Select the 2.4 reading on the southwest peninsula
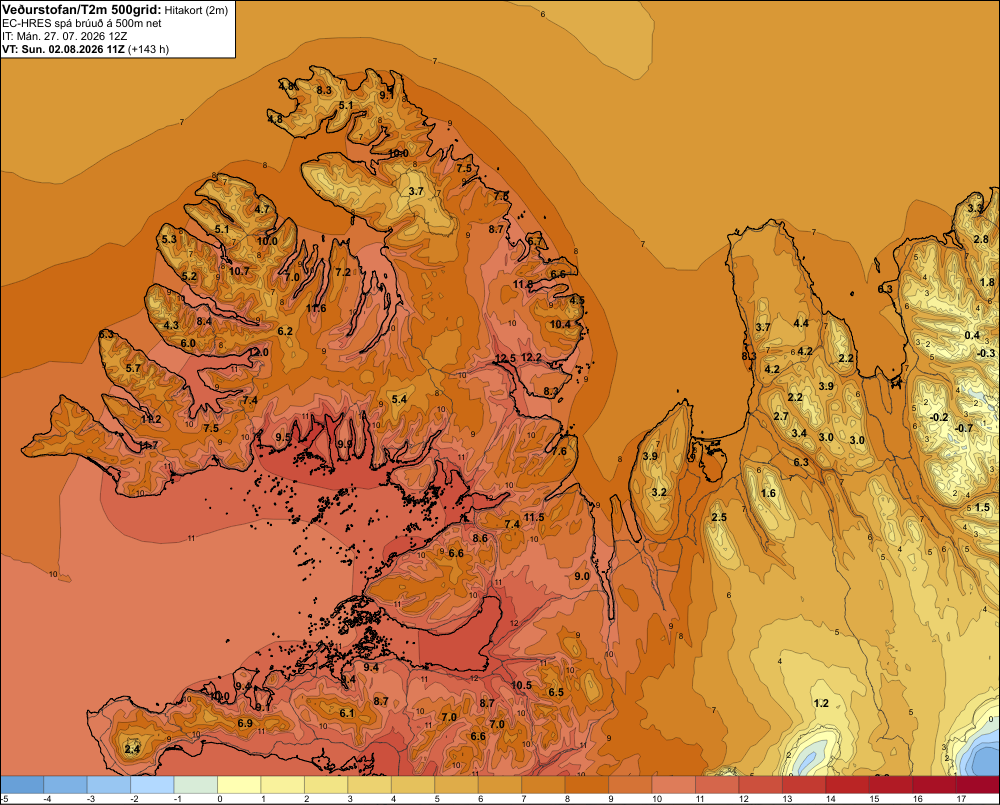Viewport: 1000px width, 805px height. pyautogui.click(x=132, y=749)
